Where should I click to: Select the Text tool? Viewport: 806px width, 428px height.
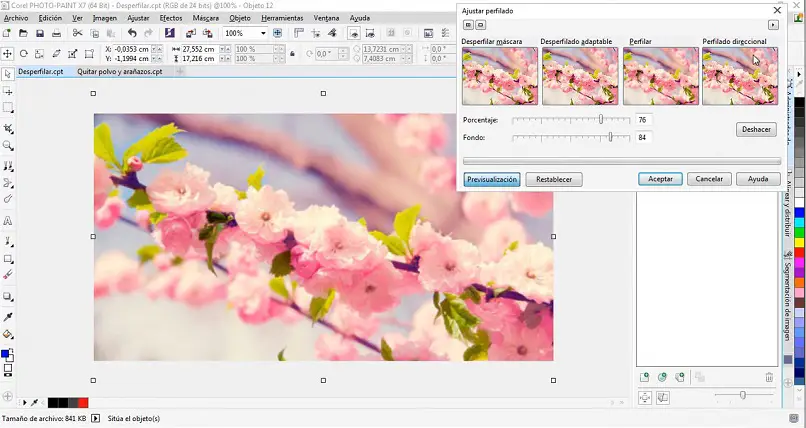point(8,221)
